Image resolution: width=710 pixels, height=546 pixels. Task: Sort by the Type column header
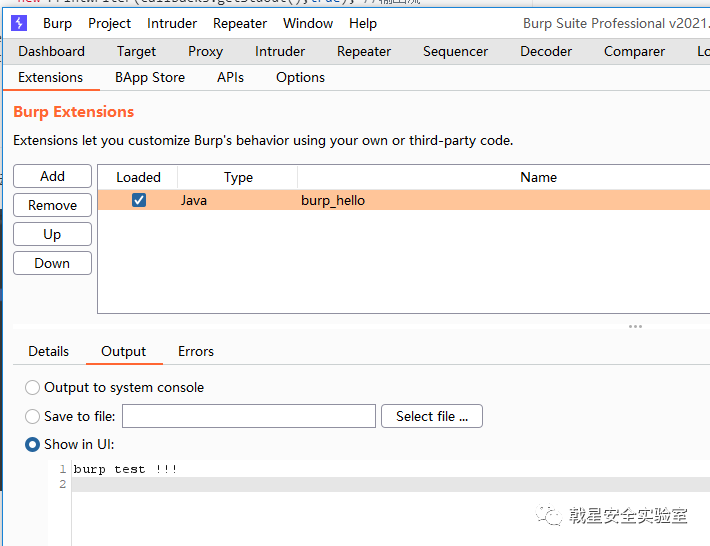click(x=238, y=177)
